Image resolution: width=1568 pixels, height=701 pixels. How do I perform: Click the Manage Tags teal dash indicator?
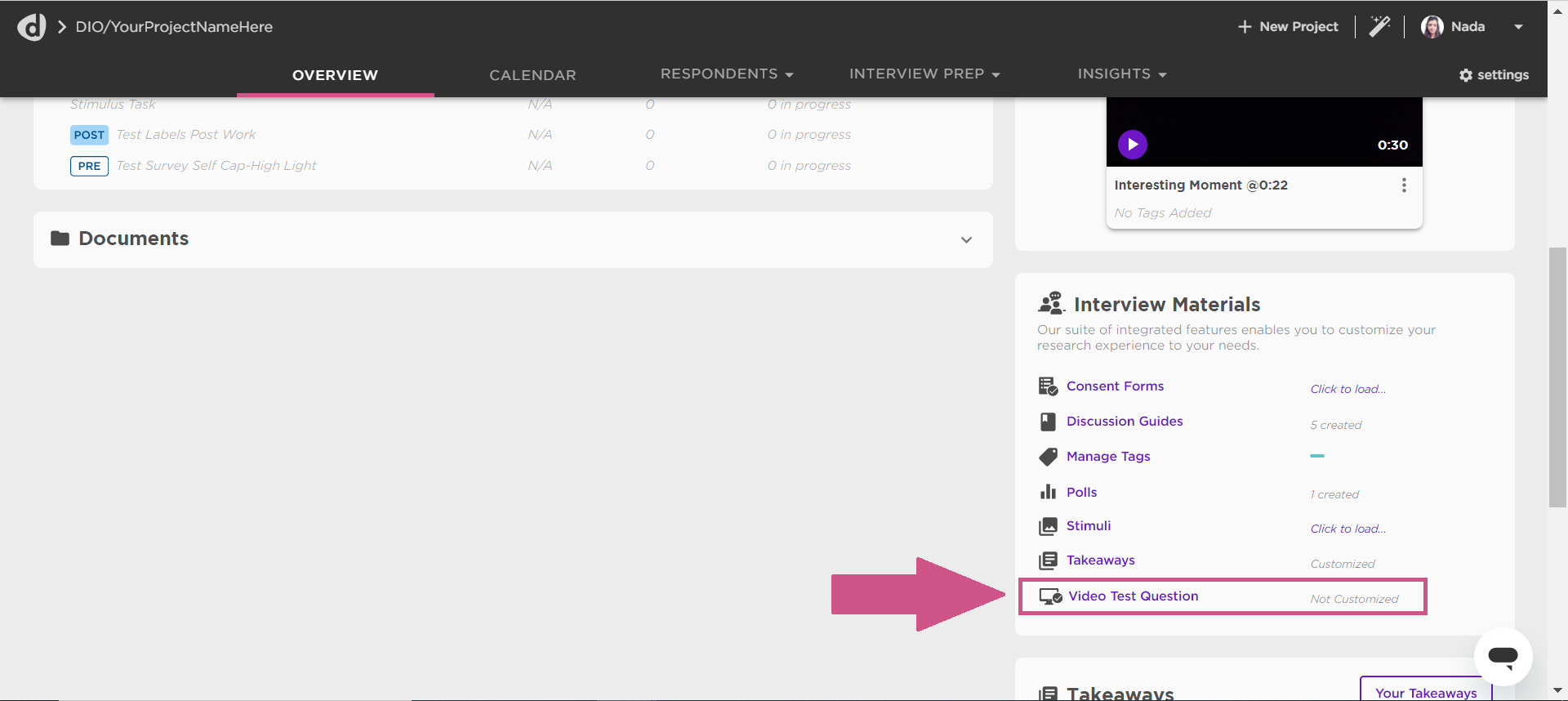coord(1317,456)
